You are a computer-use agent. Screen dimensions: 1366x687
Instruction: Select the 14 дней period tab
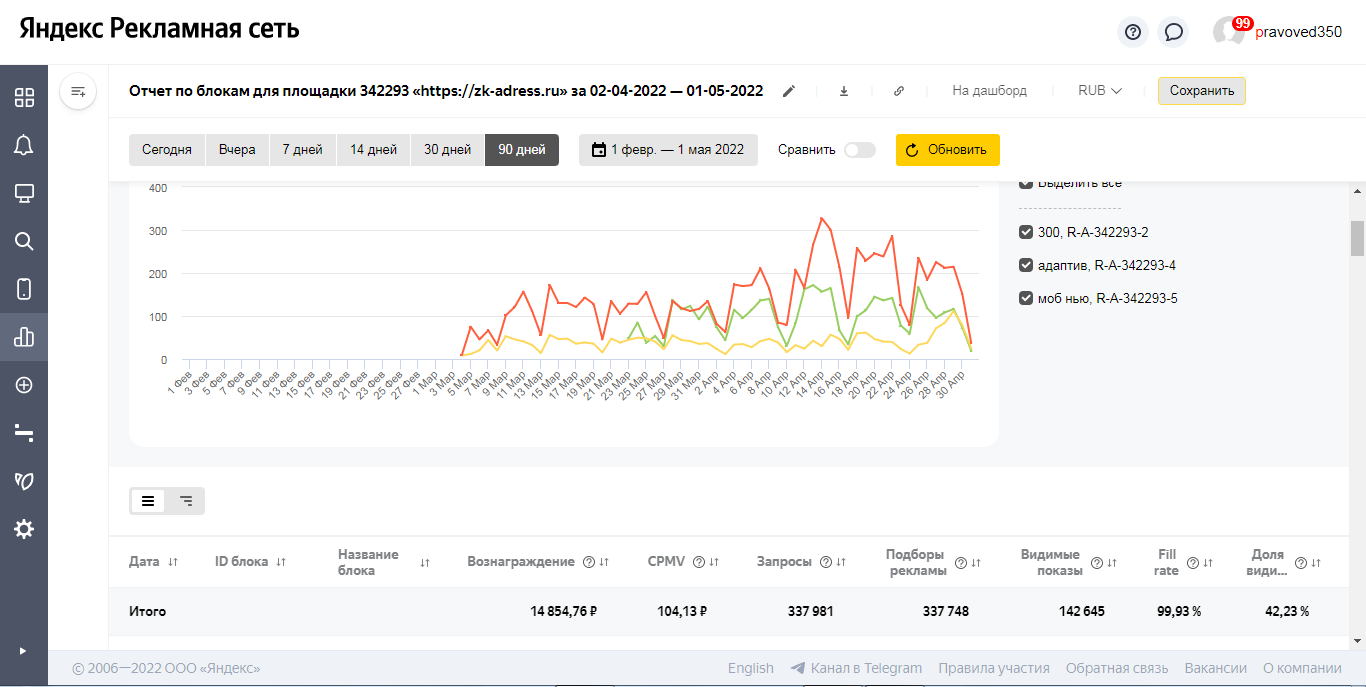[x=373, y=150]
